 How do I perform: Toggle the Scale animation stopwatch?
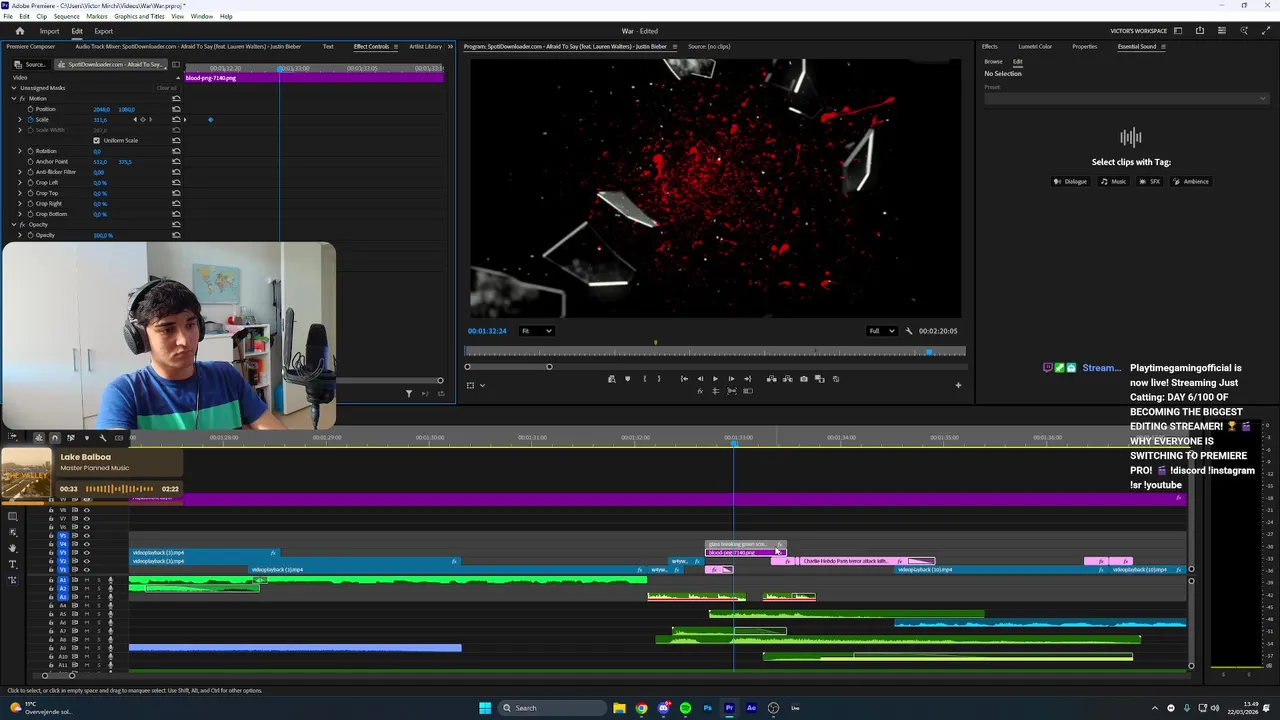(x=30, y=119)
